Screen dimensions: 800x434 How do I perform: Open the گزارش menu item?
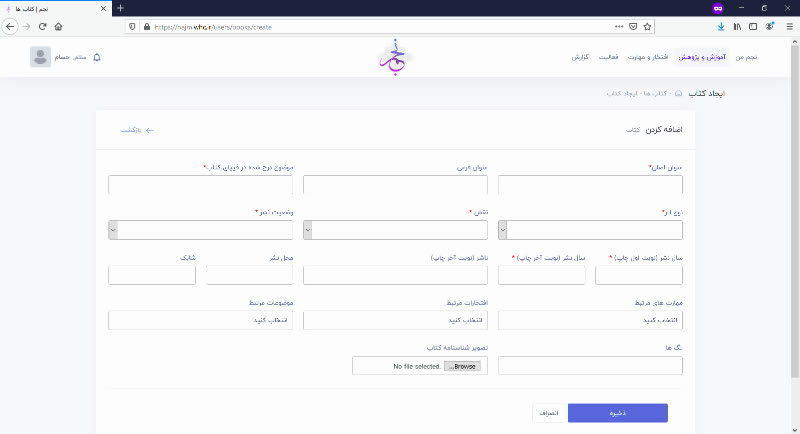coord(580,57)
